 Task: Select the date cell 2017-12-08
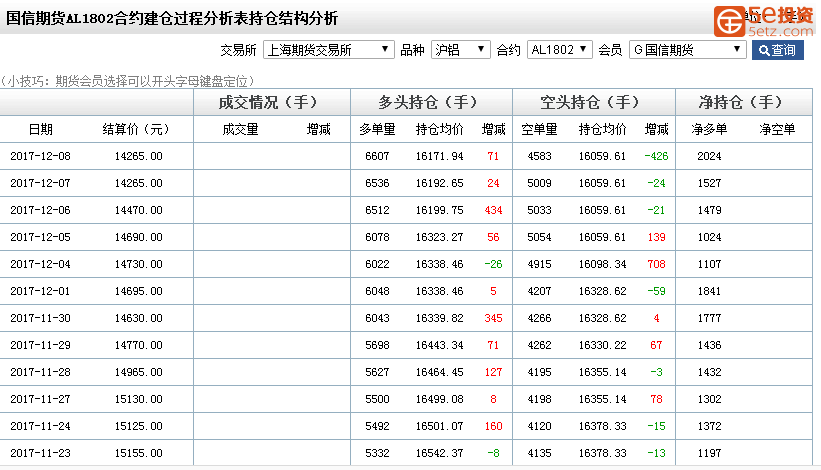pyautogui.click(x=40, y=156)
